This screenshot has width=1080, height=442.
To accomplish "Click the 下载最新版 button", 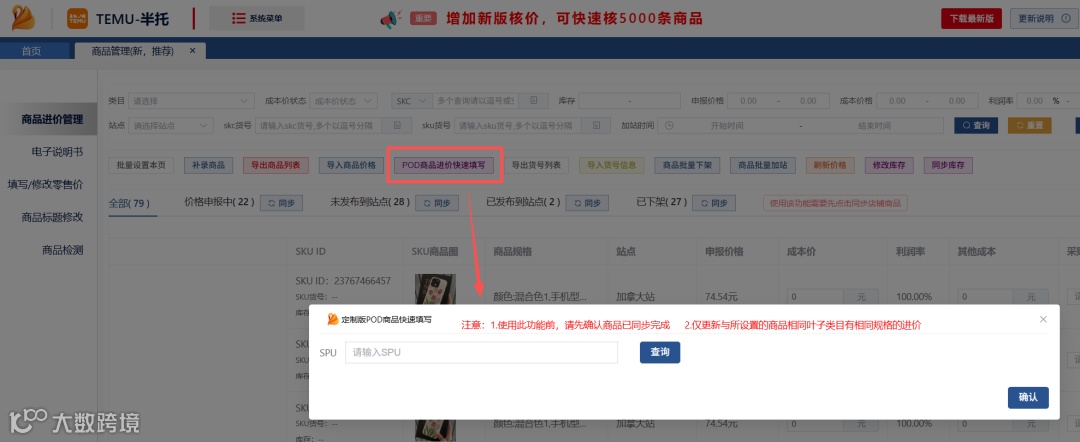I will coord(971,19).
